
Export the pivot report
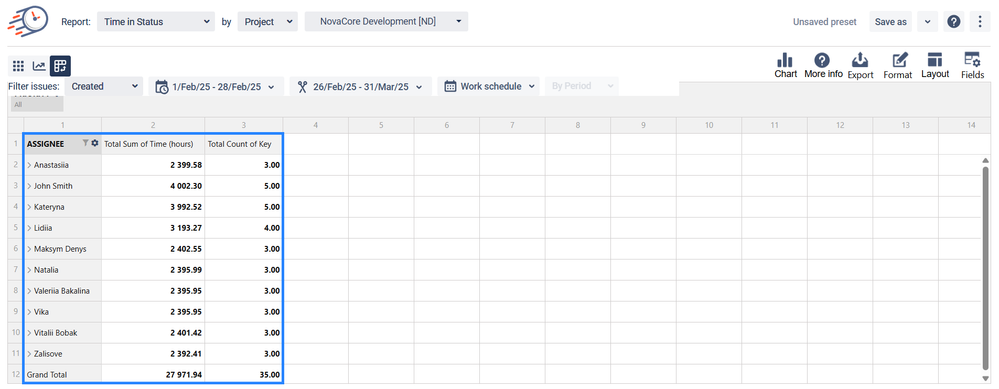point(860,66)
